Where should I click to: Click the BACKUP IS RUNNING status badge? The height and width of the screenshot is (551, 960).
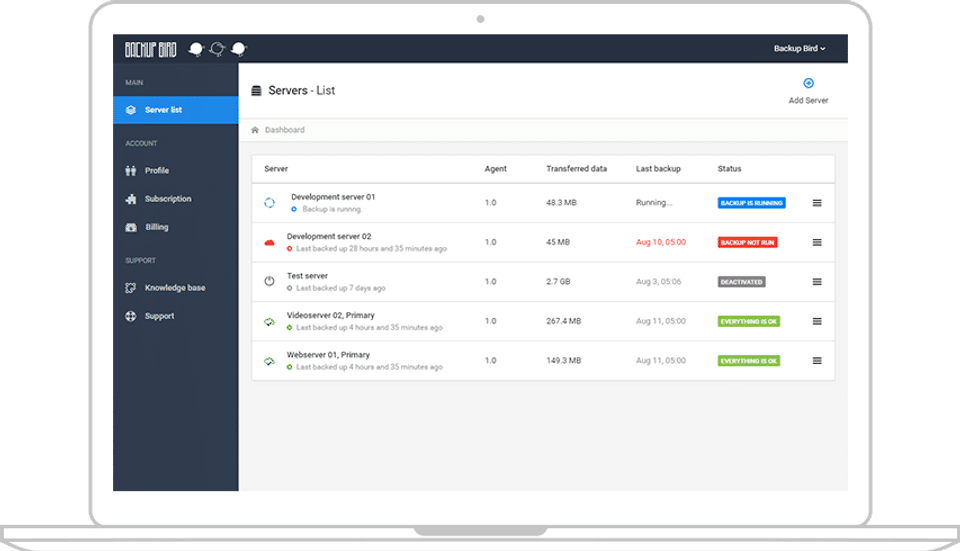click(x=751, y=203)
